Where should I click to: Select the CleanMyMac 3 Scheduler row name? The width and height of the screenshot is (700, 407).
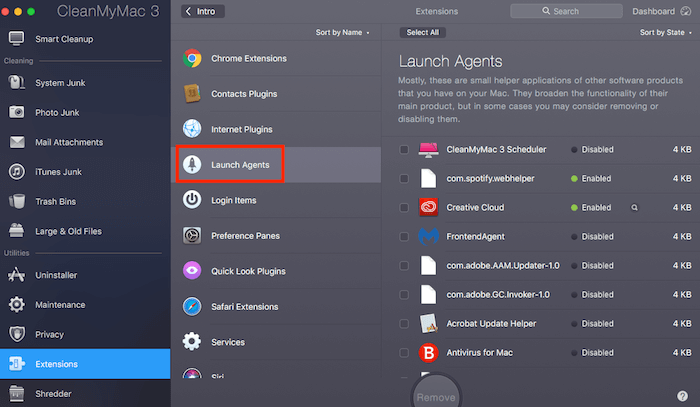[x=496, y=150]
